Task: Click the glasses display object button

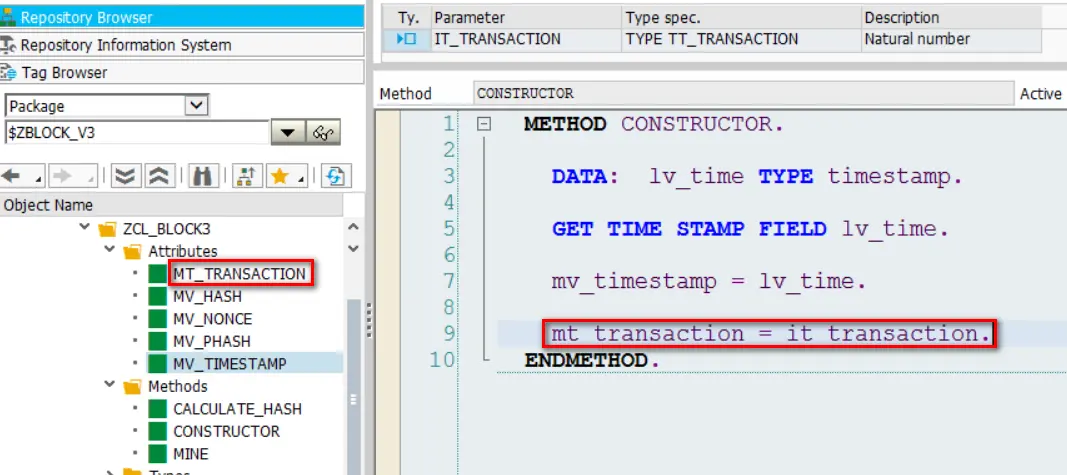Action: 323,133
